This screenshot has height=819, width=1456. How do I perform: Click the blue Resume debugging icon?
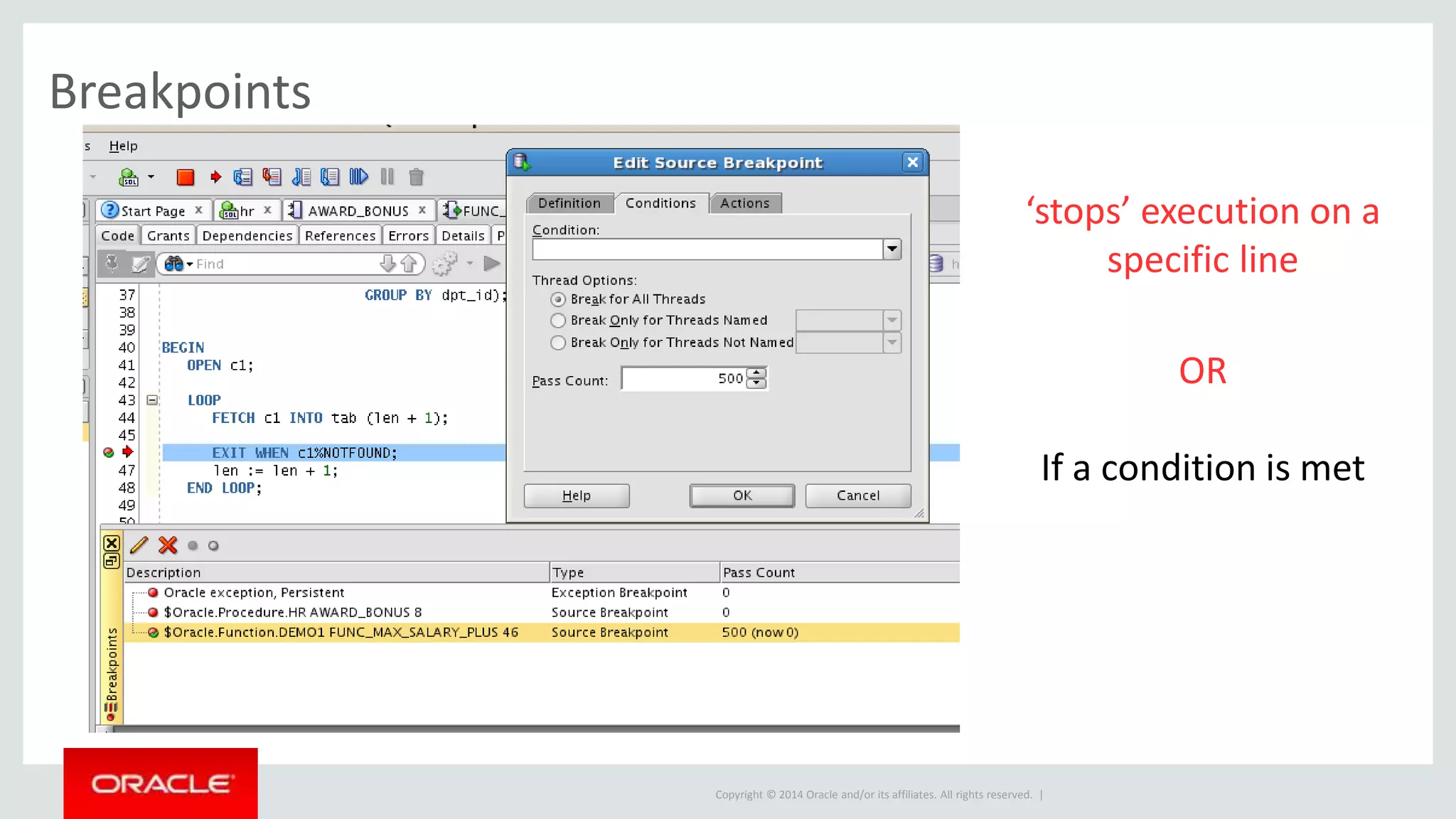pos(358,177)
